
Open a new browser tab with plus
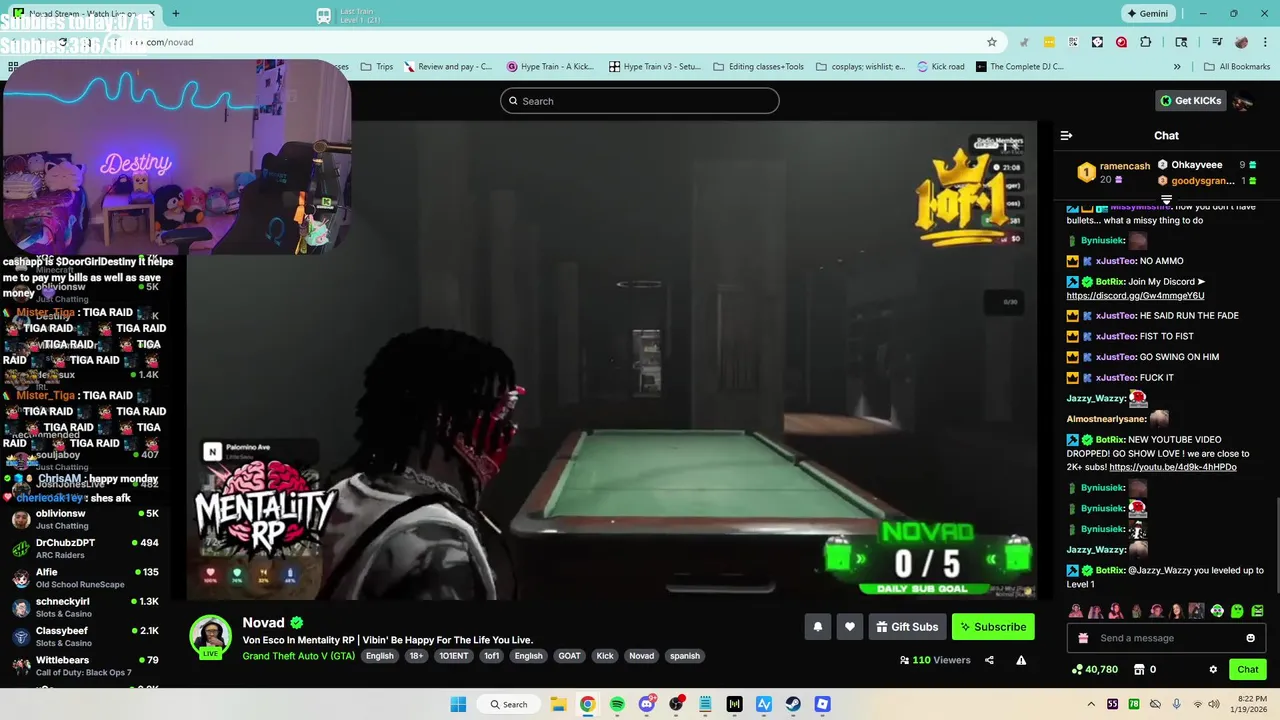click(x=176, y=14)
